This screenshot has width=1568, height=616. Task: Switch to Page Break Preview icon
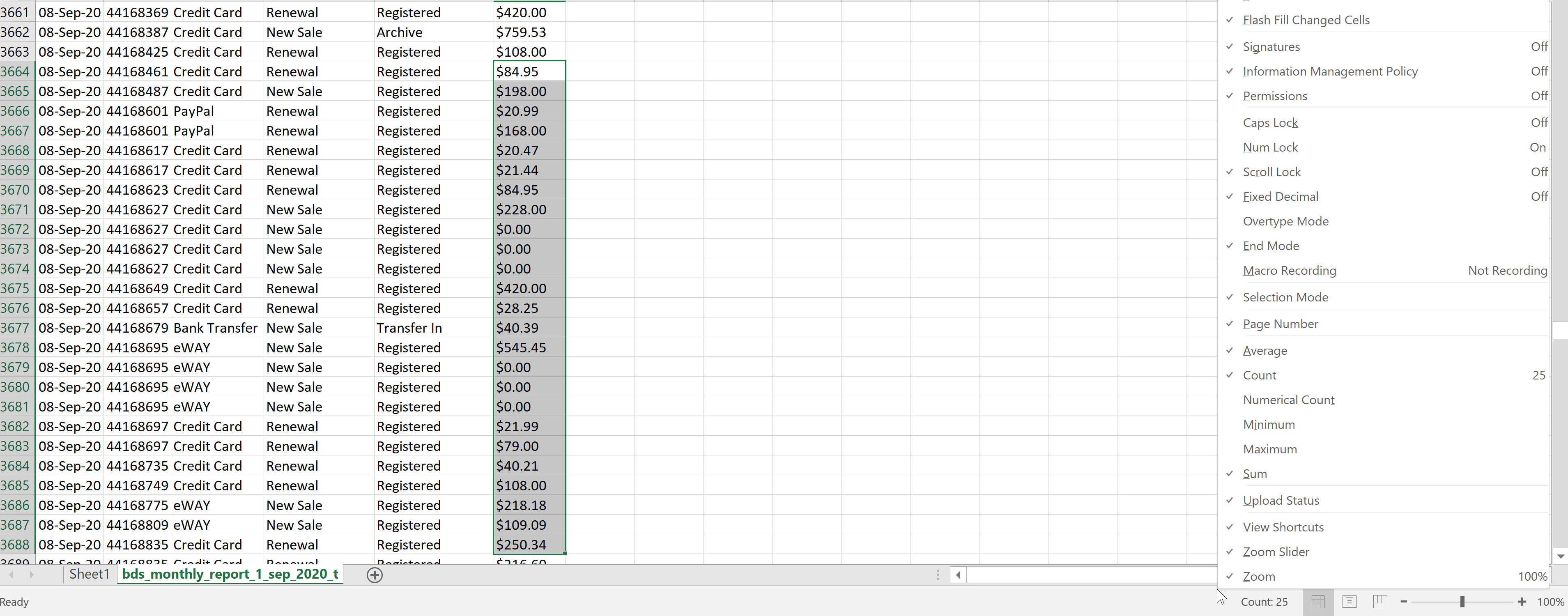click(x=1380, y=601)
